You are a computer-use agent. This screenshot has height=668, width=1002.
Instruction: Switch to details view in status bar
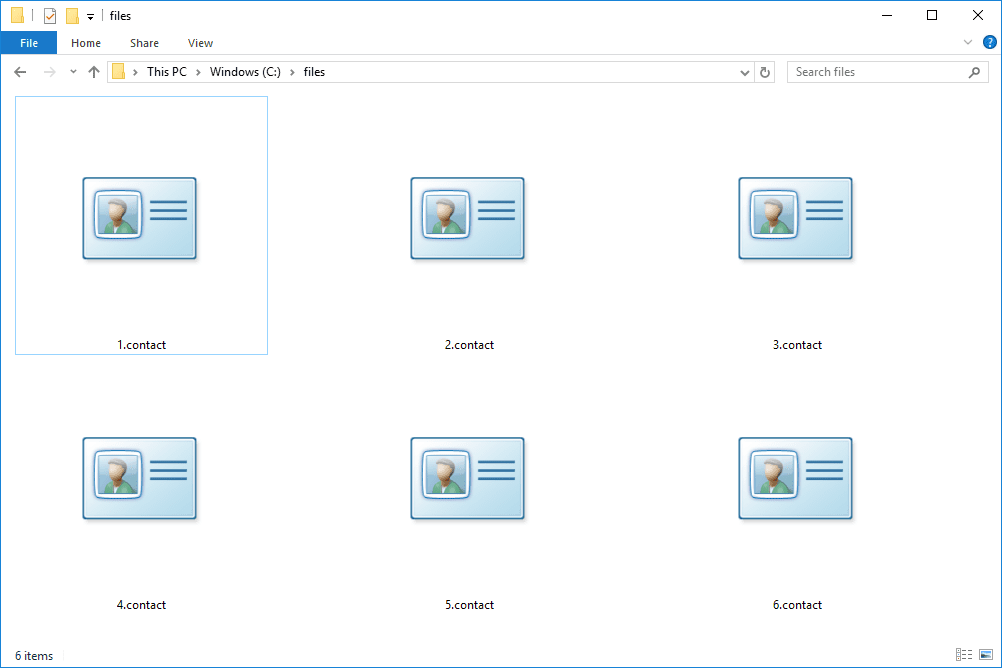click(x=963, y=655)
